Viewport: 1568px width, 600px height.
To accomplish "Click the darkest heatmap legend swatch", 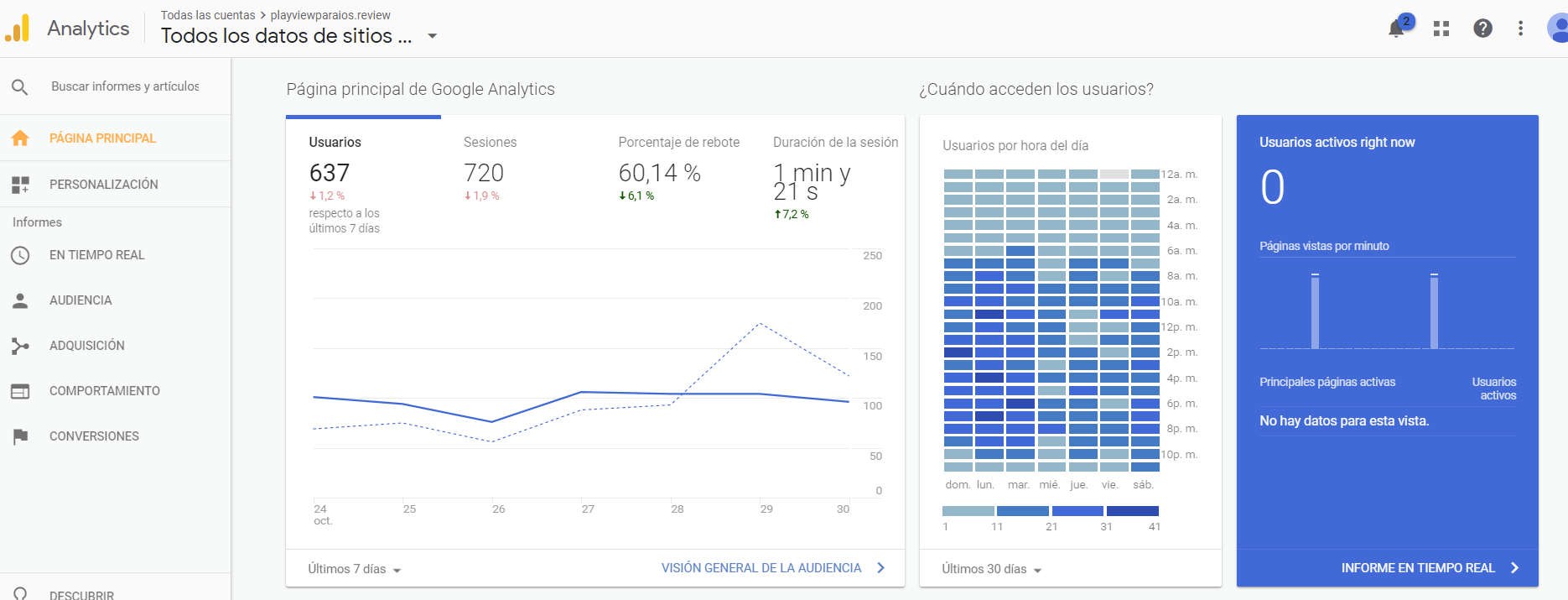I will coord(1133,511).
